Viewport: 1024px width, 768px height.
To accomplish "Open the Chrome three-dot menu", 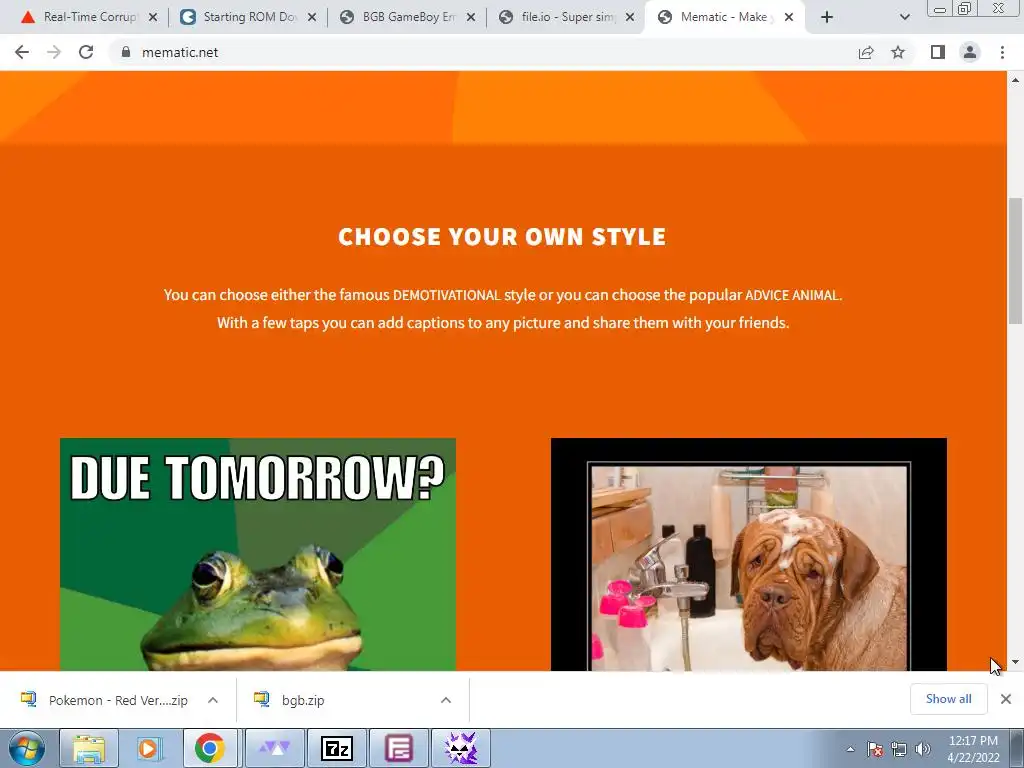I will [1002, 52].
